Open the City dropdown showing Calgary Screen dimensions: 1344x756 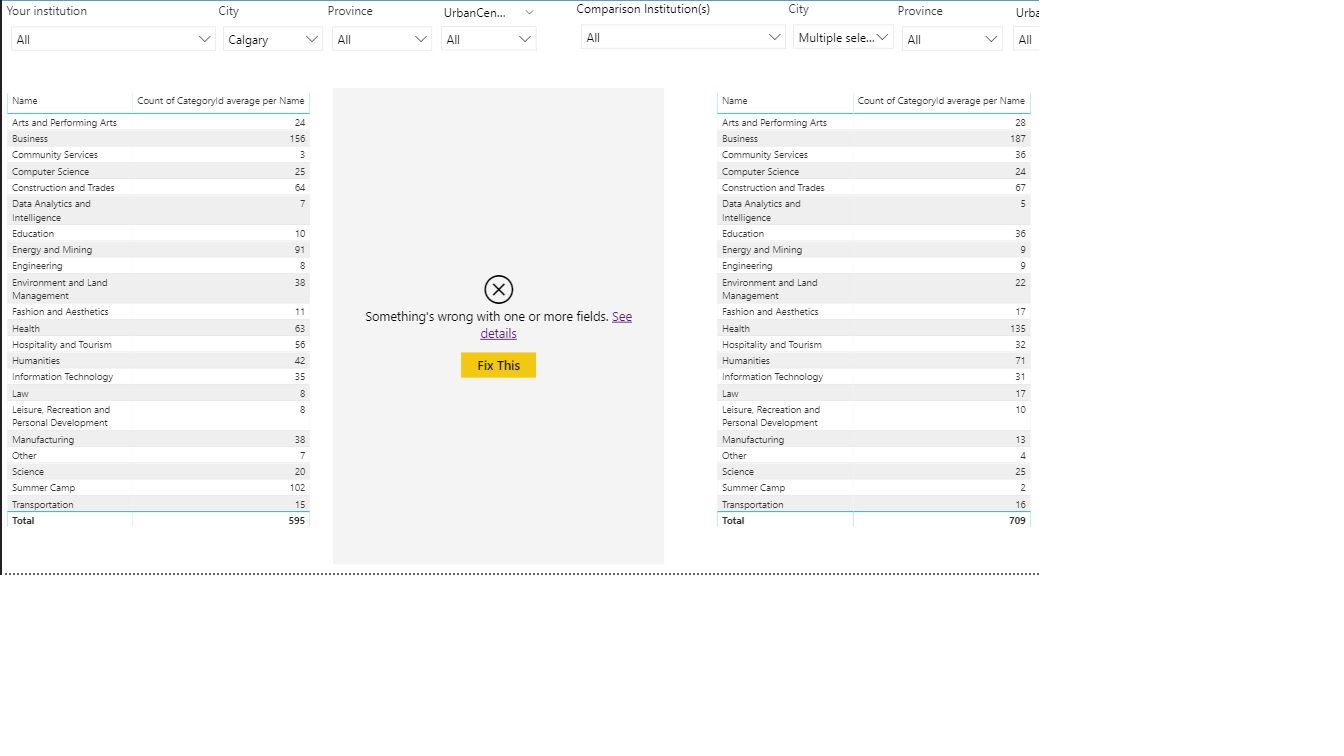(272, 39)
